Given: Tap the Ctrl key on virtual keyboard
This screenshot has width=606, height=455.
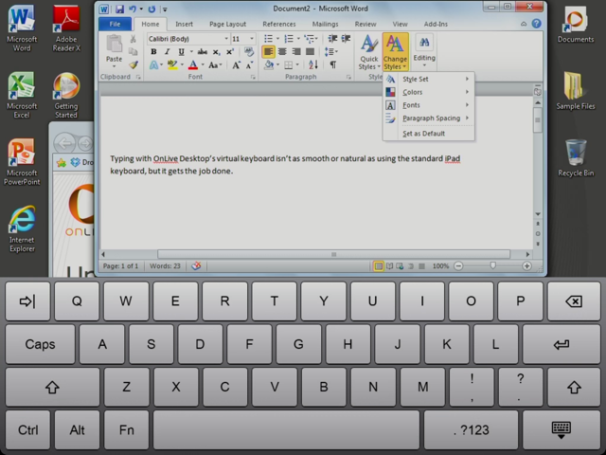Looking at the screenshot, I should point(28,430).
